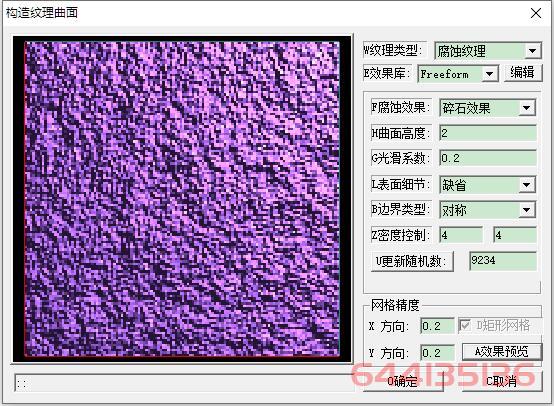This screenshot has height=406, width=554.
Task: Expand the 效果库 Freeform dropdown
Action: pyautogui.click(x=489, y=74)
